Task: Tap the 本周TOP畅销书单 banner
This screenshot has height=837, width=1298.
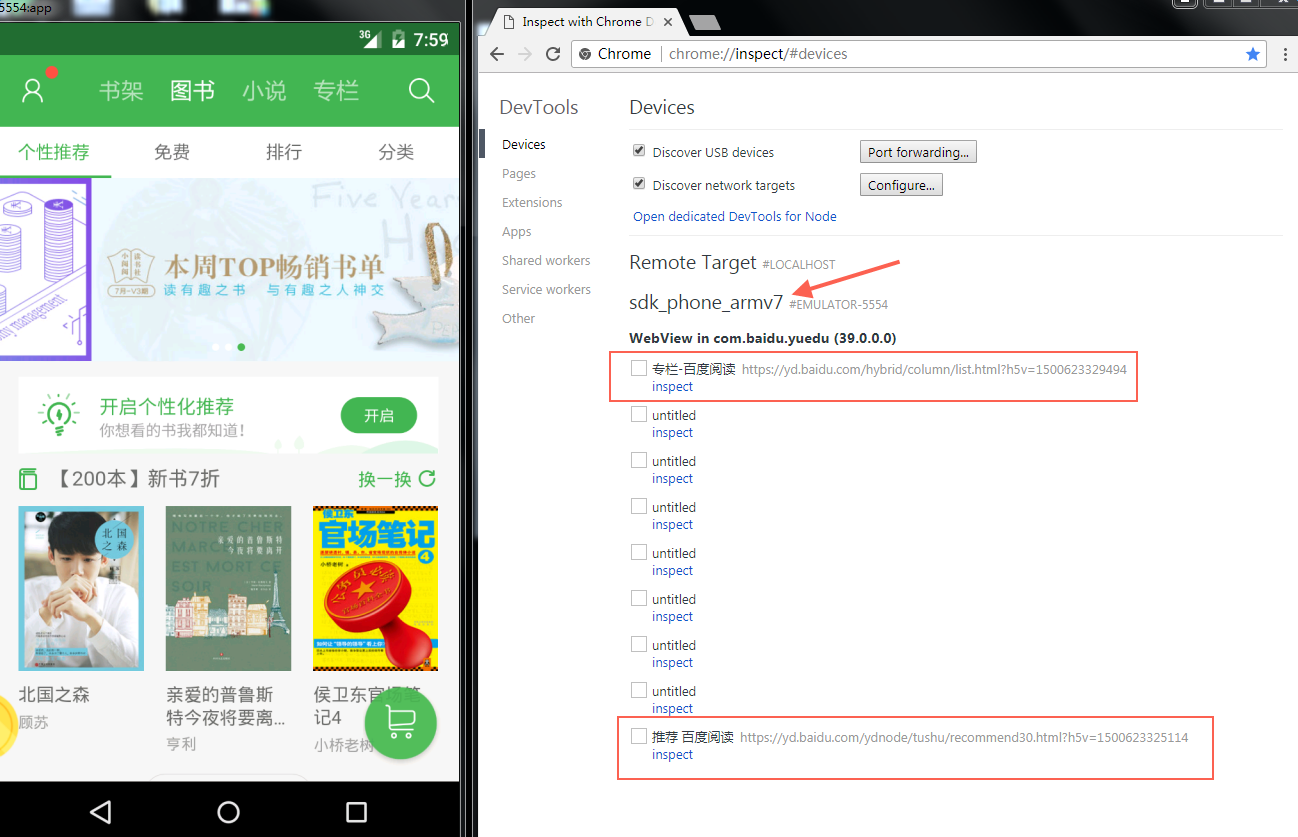Action: [275, 270]
